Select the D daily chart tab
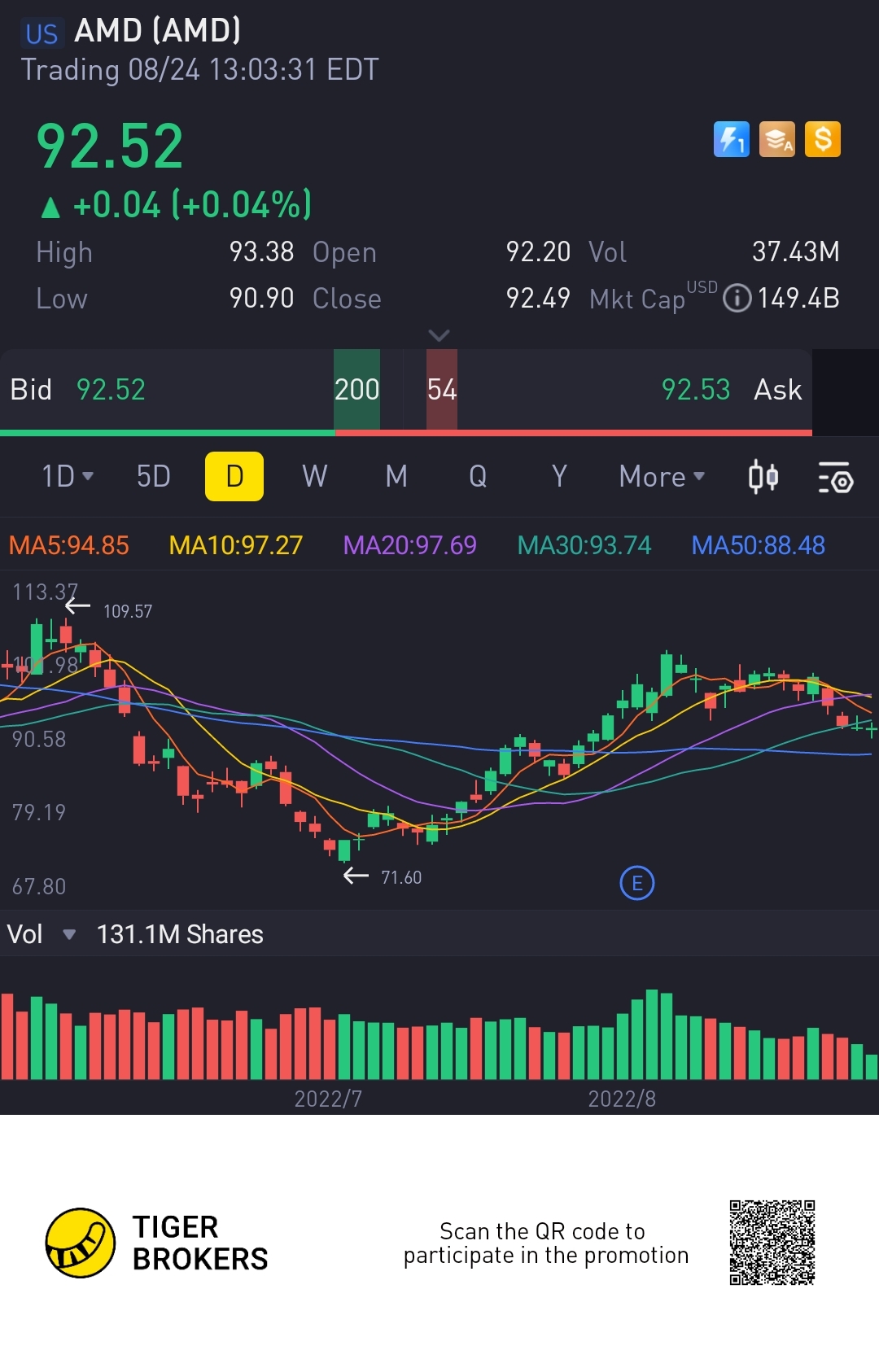This screenshot has height=1372, width=879. coord(234,476)
